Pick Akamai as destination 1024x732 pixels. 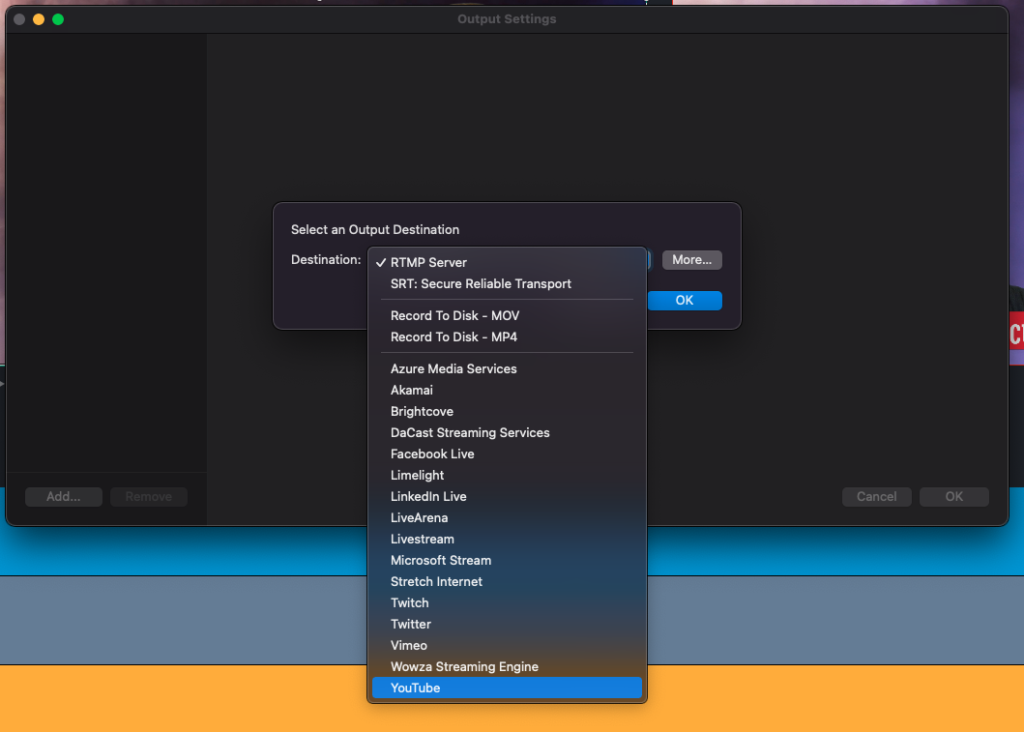click(507, 390)
